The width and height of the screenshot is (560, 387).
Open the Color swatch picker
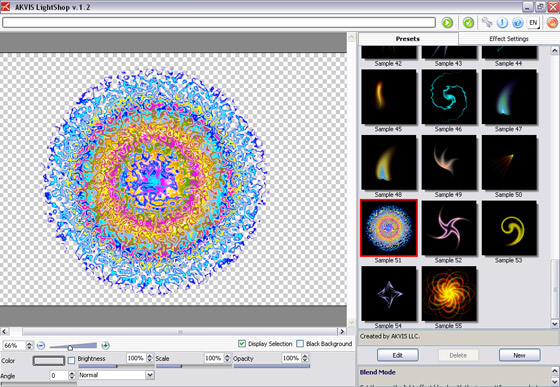(49, 361)
